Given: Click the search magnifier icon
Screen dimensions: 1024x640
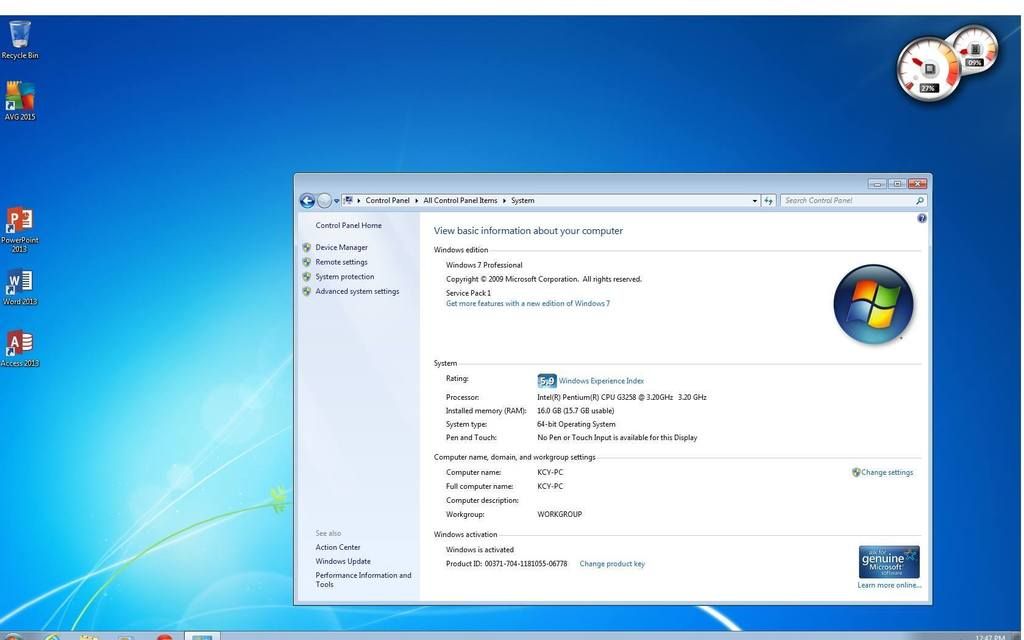Looking at the screenshot, I should (920, 200).
